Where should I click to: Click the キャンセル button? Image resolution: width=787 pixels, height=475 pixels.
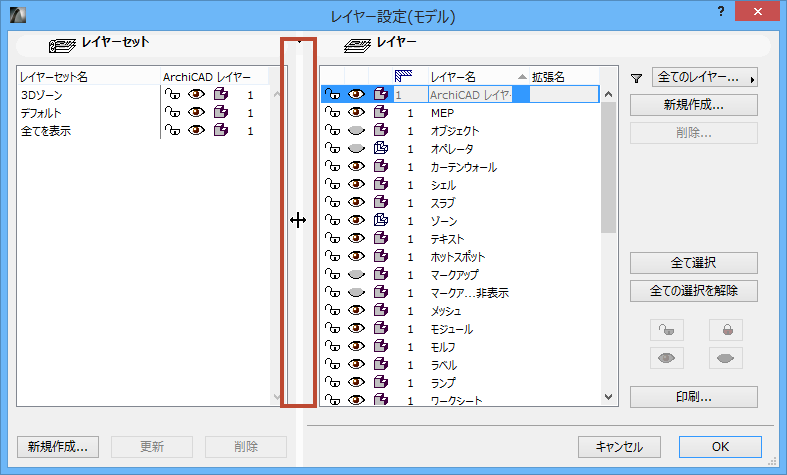point(619,447)
